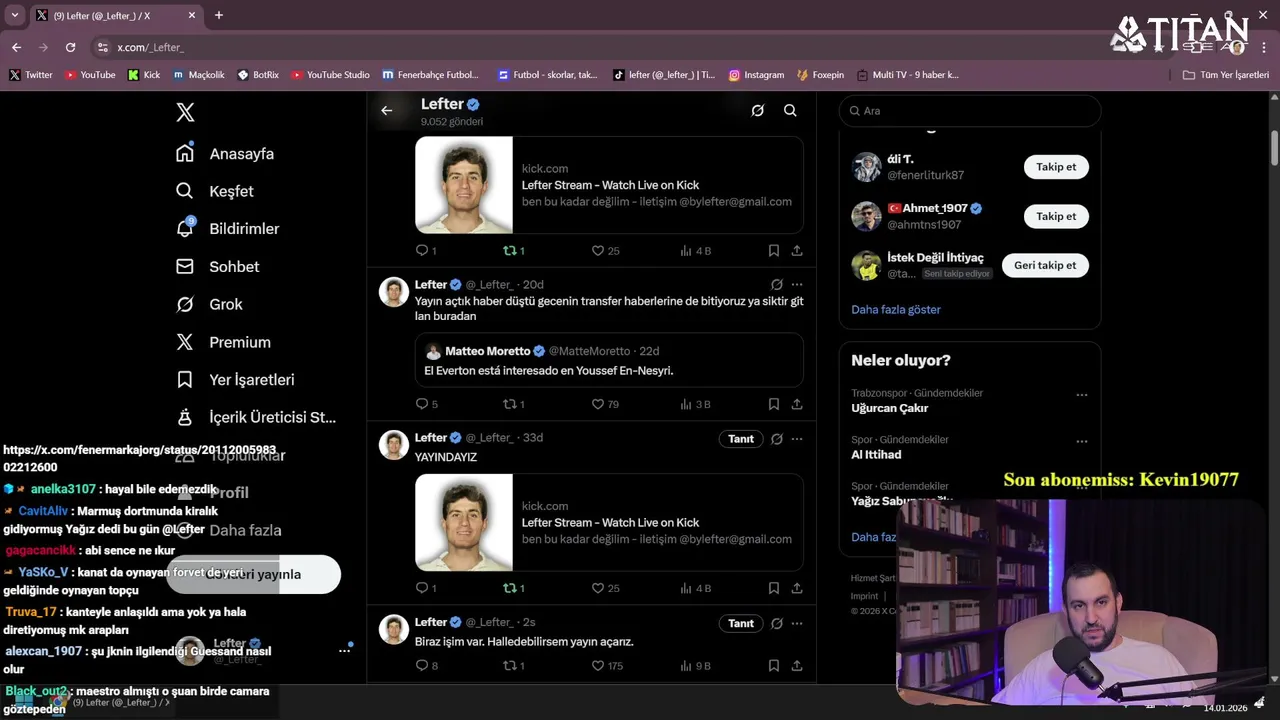Open Keşfet from sidebar

click(215, 191)
